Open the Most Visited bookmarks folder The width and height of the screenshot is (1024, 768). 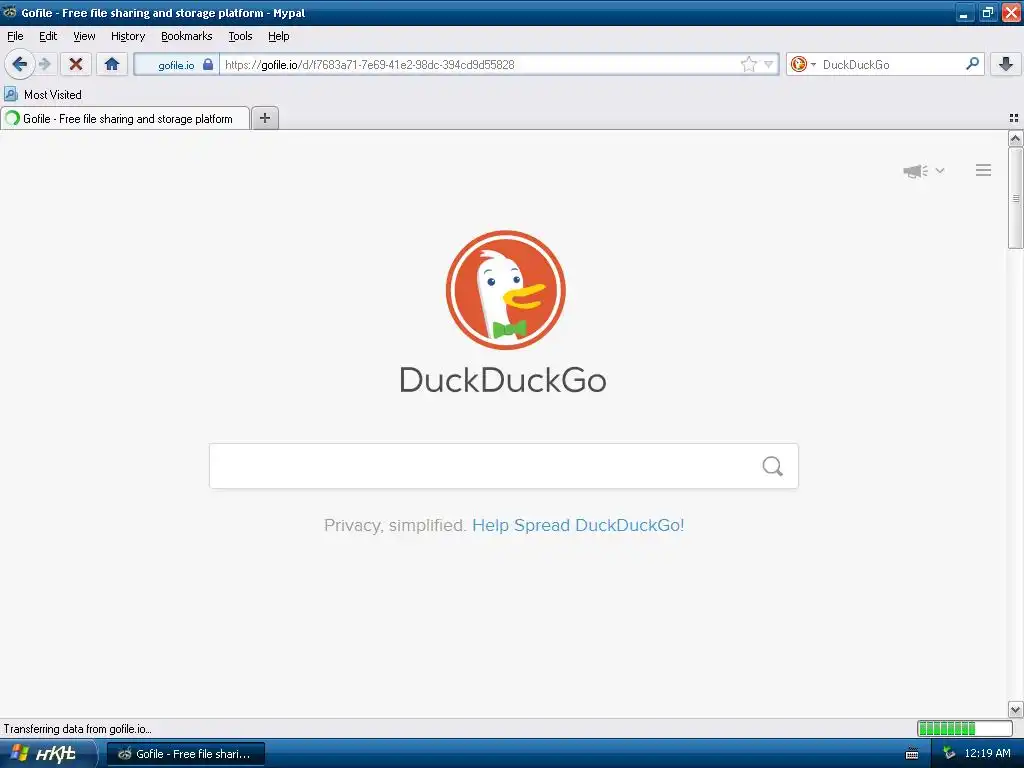[43, 95]
